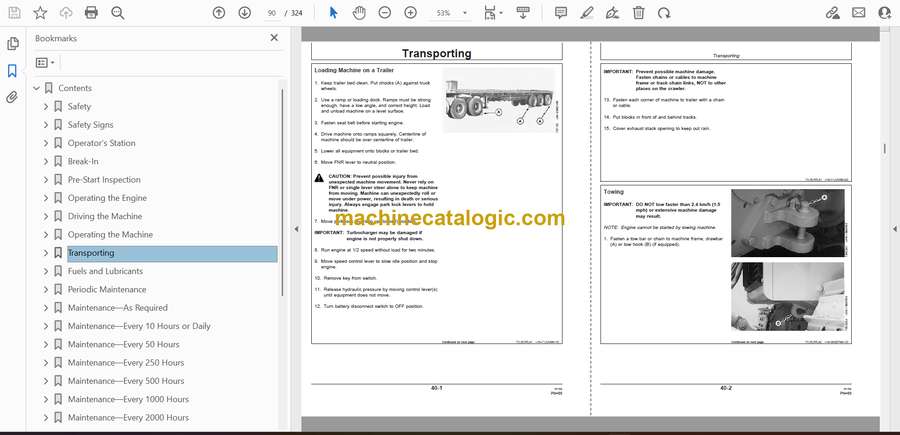Click the document vertical scrollbar thumb

884,149
